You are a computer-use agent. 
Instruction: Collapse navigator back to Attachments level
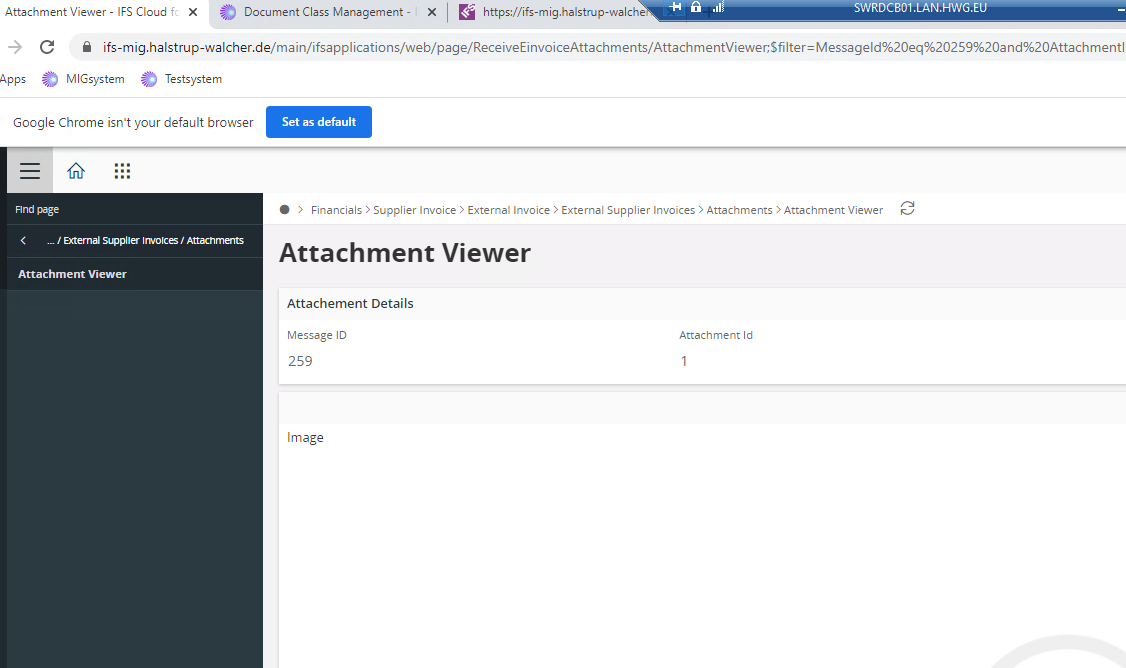[23, 241]
